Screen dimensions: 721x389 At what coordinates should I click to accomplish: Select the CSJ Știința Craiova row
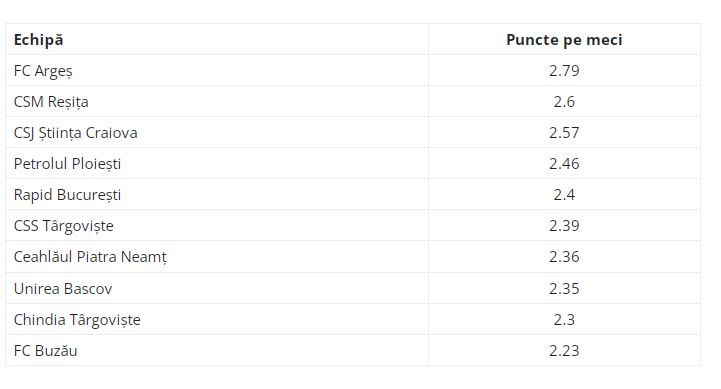(x=353, y=132)
